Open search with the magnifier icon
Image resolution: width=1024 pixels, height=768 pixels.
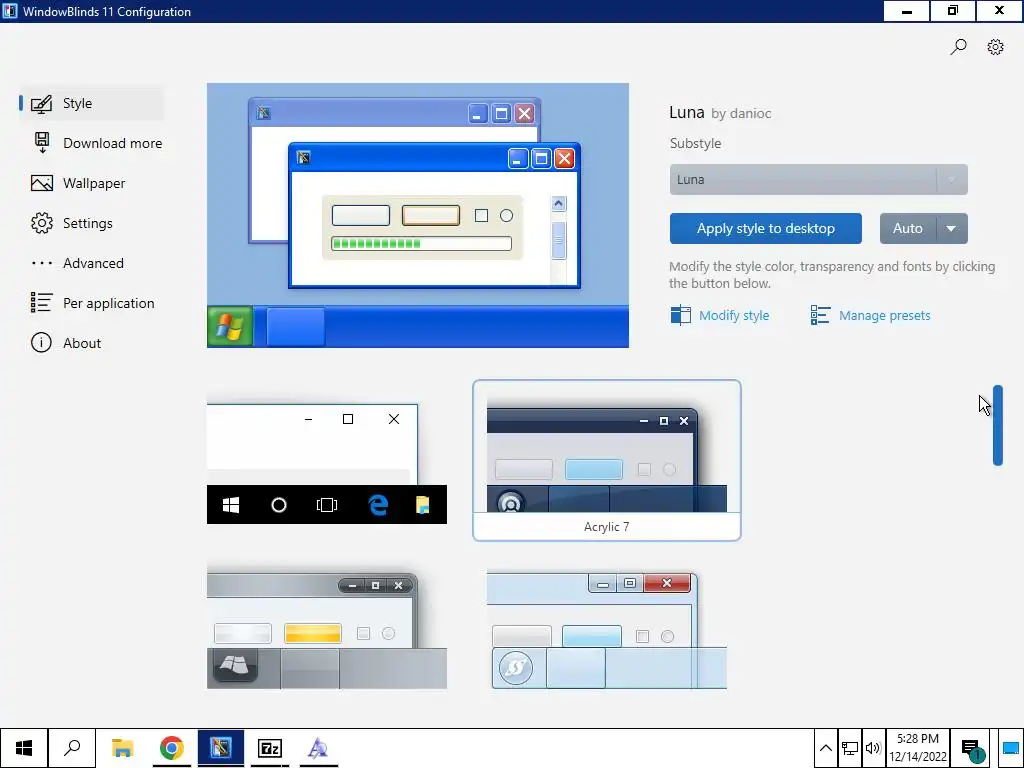(x=958, y=47)
